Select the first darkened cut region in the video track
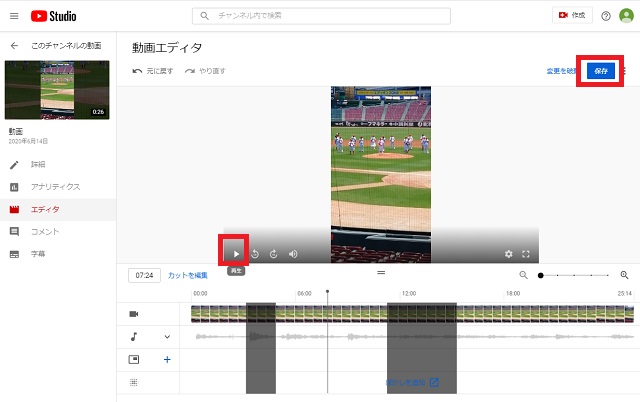Screen dimensions: 640x402 click(261, 314)
